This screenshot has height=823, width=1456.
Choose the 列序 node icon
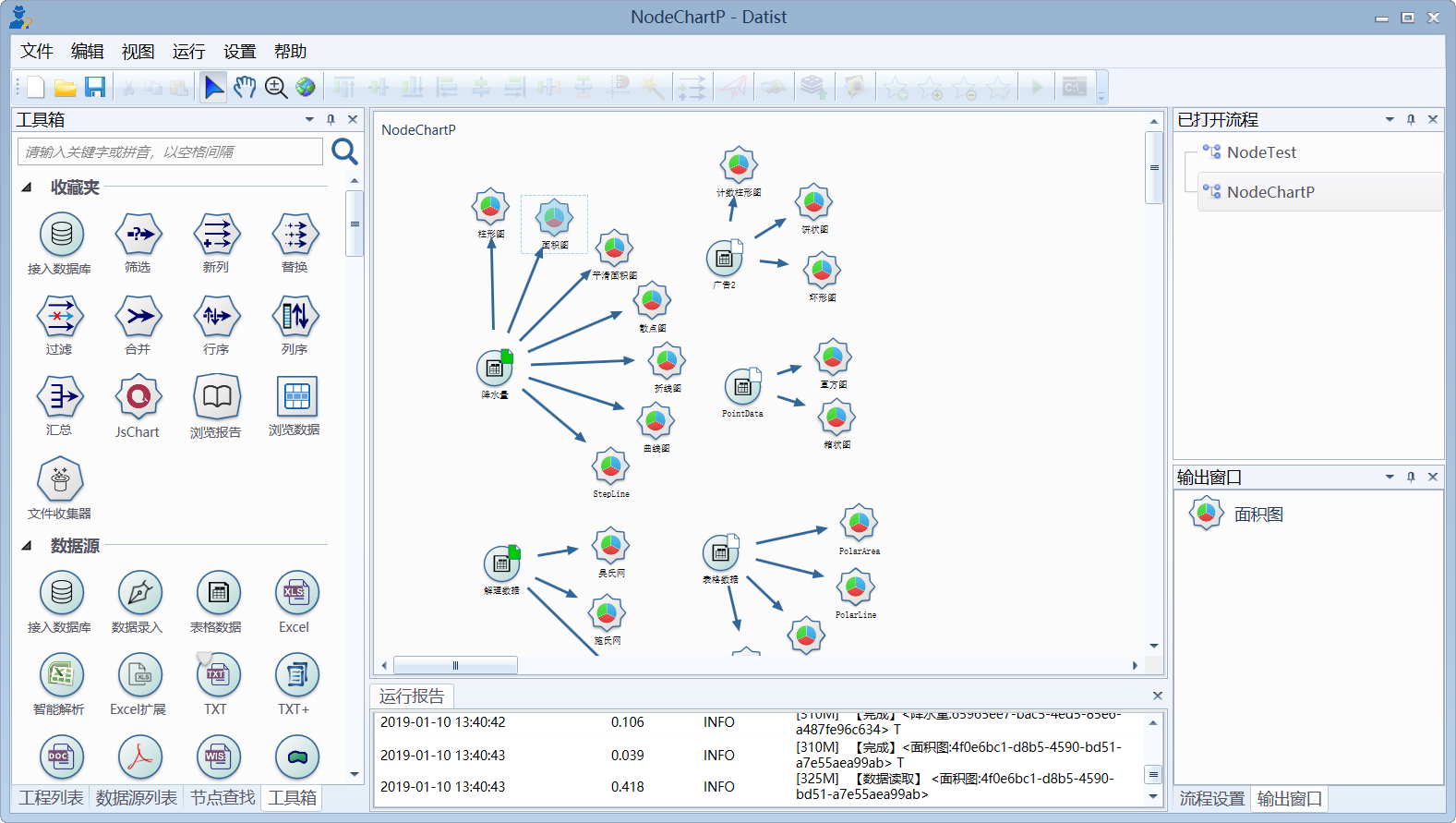[x=295, y=316]
